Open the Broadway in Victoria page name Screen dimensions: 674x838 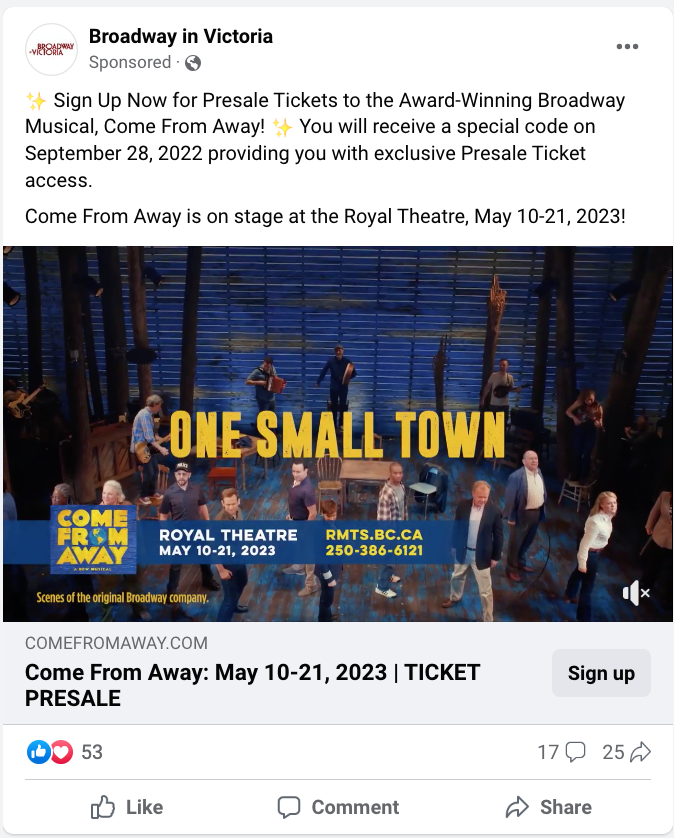[180, 36]
